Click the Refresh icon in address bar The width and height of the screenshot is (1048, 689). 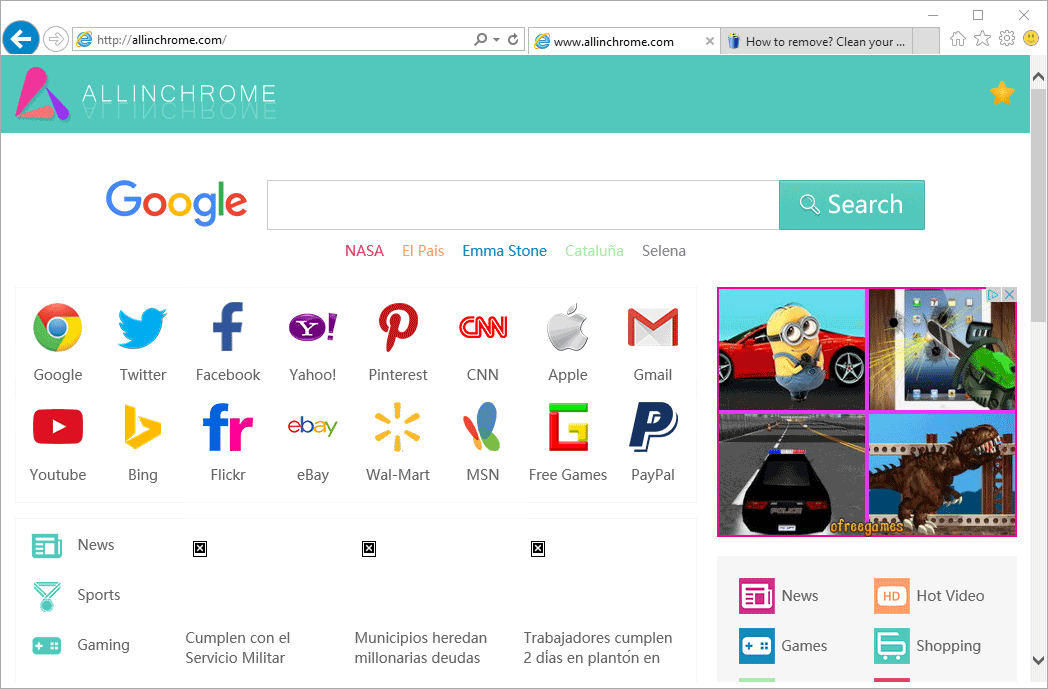click(x=513, y=39)
